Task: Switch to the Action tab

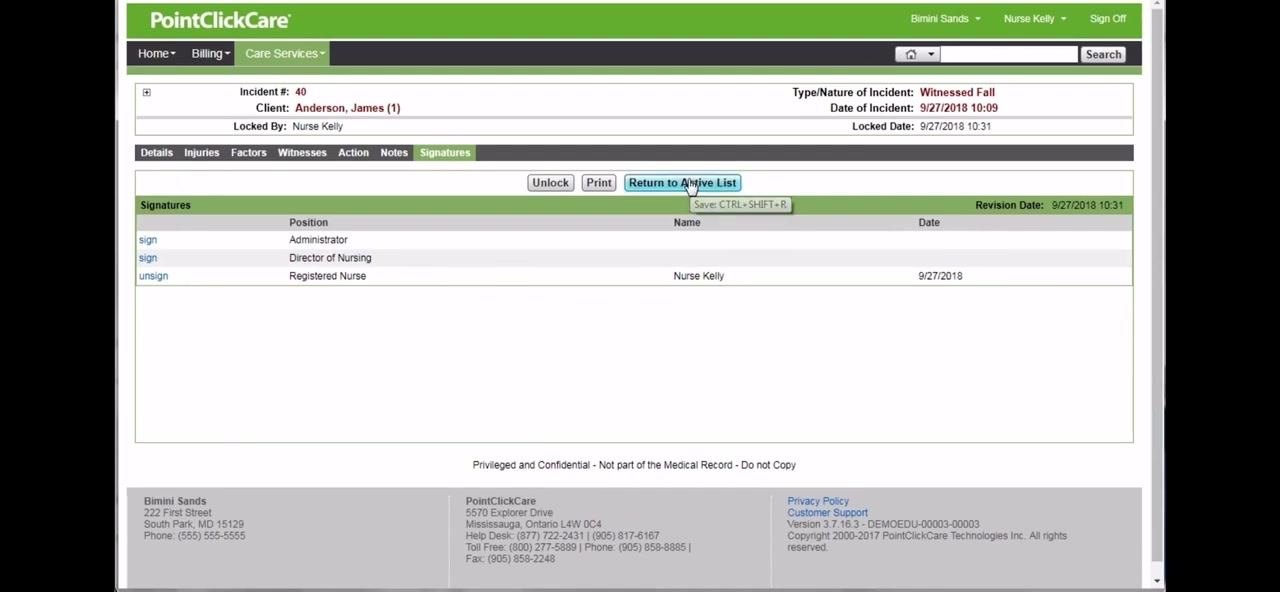Action: (353, 153)
